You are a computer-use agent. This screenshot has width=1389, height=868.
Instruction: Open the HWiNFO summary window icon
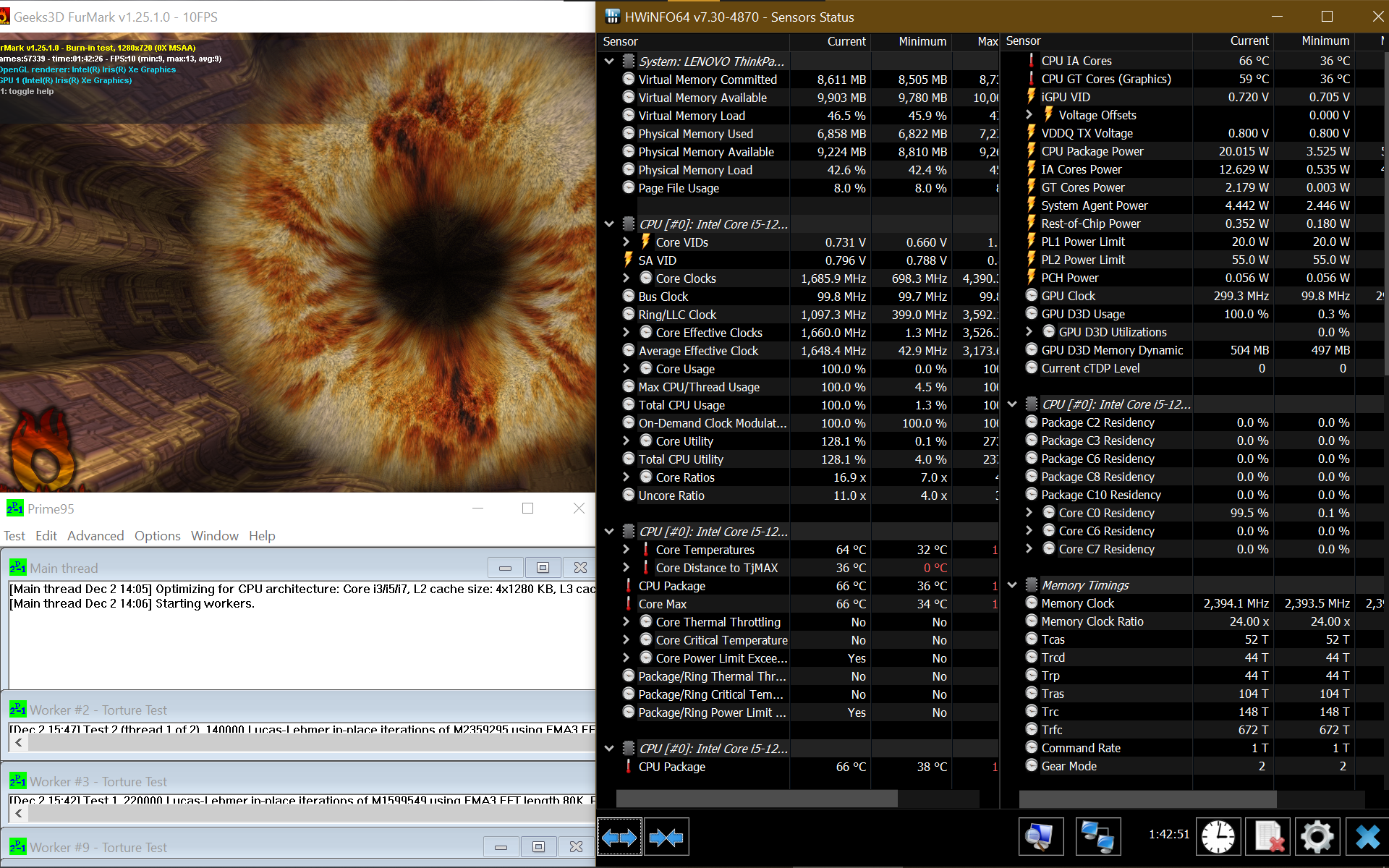[1040, 837]
